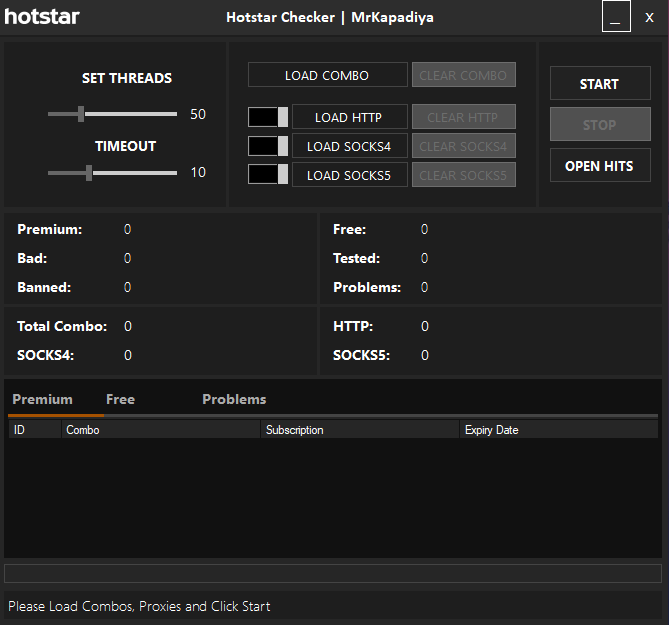Click the SOCKS5: count label
Image resolution: width=669 pixels, height=625 pixels.
coord(361,355)
